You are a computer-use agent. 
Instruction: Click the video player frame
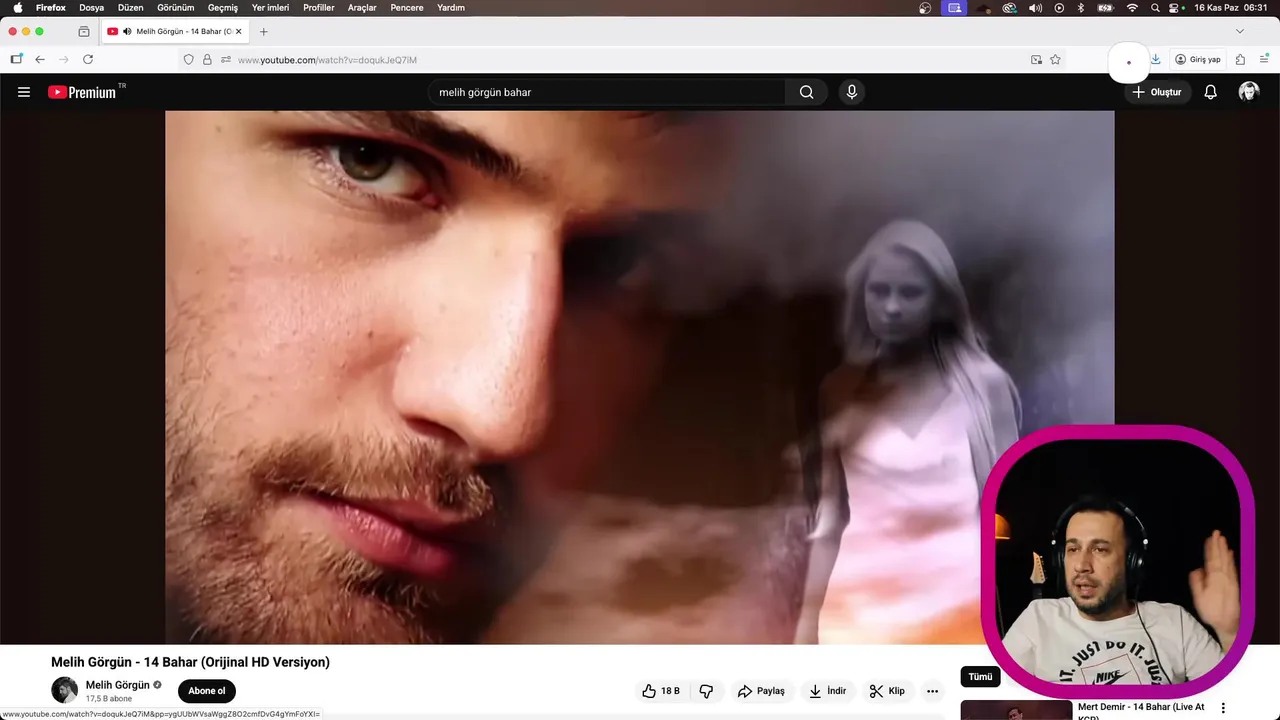coord(639,377)
